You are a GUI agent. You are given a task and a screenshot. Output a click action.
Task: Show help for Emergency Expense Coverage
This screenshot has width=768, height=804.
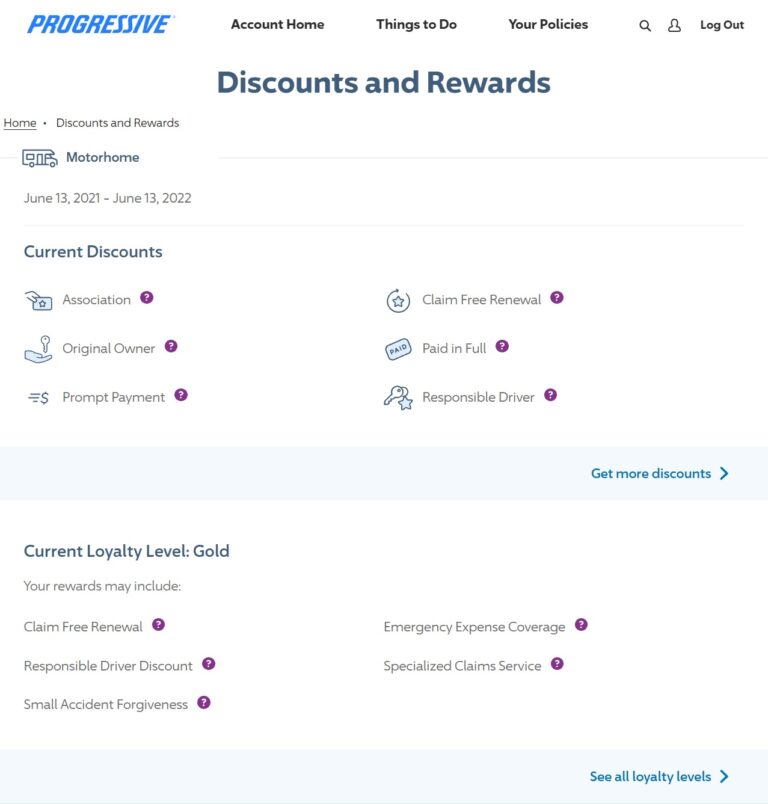(581, 625)
